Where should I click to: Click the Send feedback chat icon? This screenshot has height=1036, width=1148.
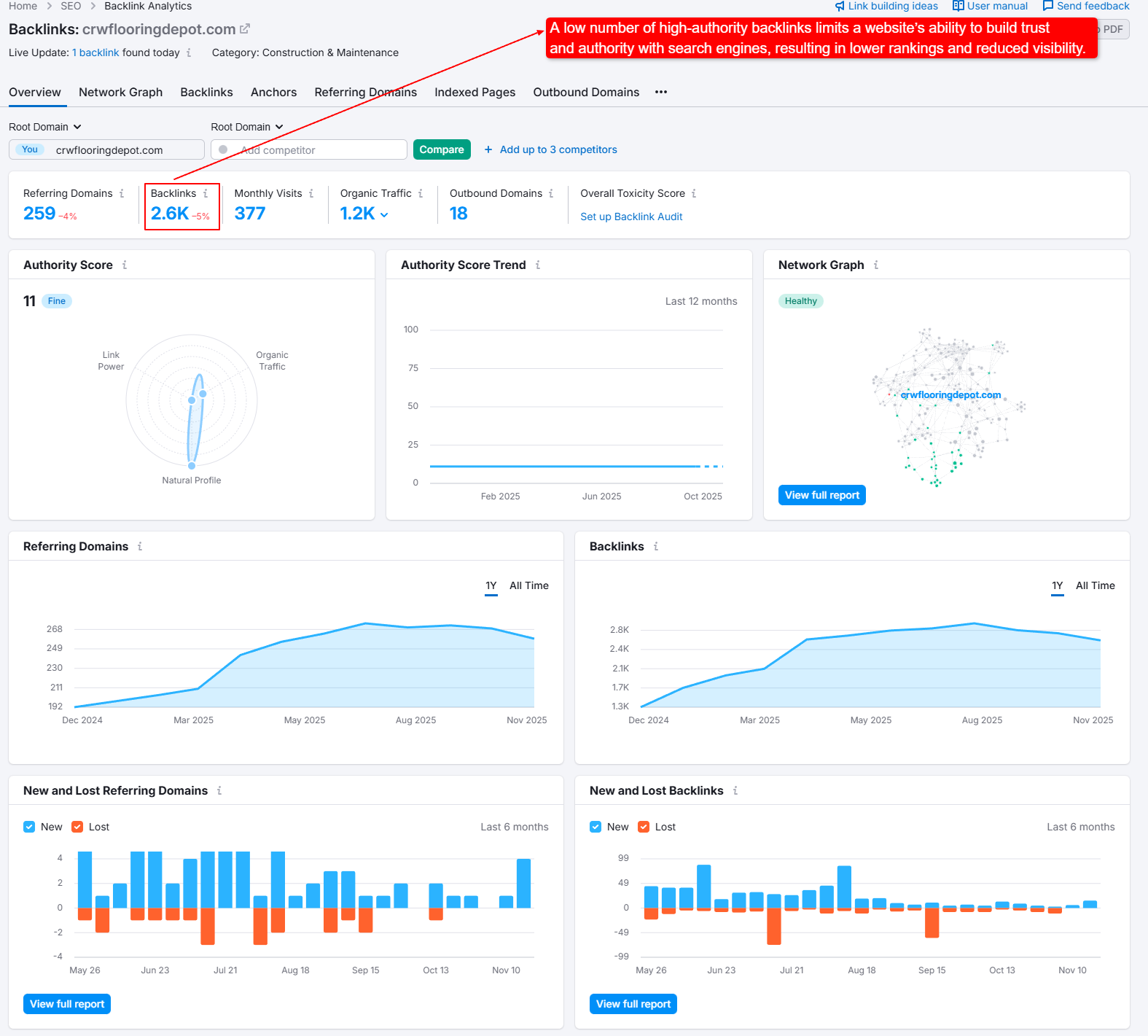click(1048, 6)
